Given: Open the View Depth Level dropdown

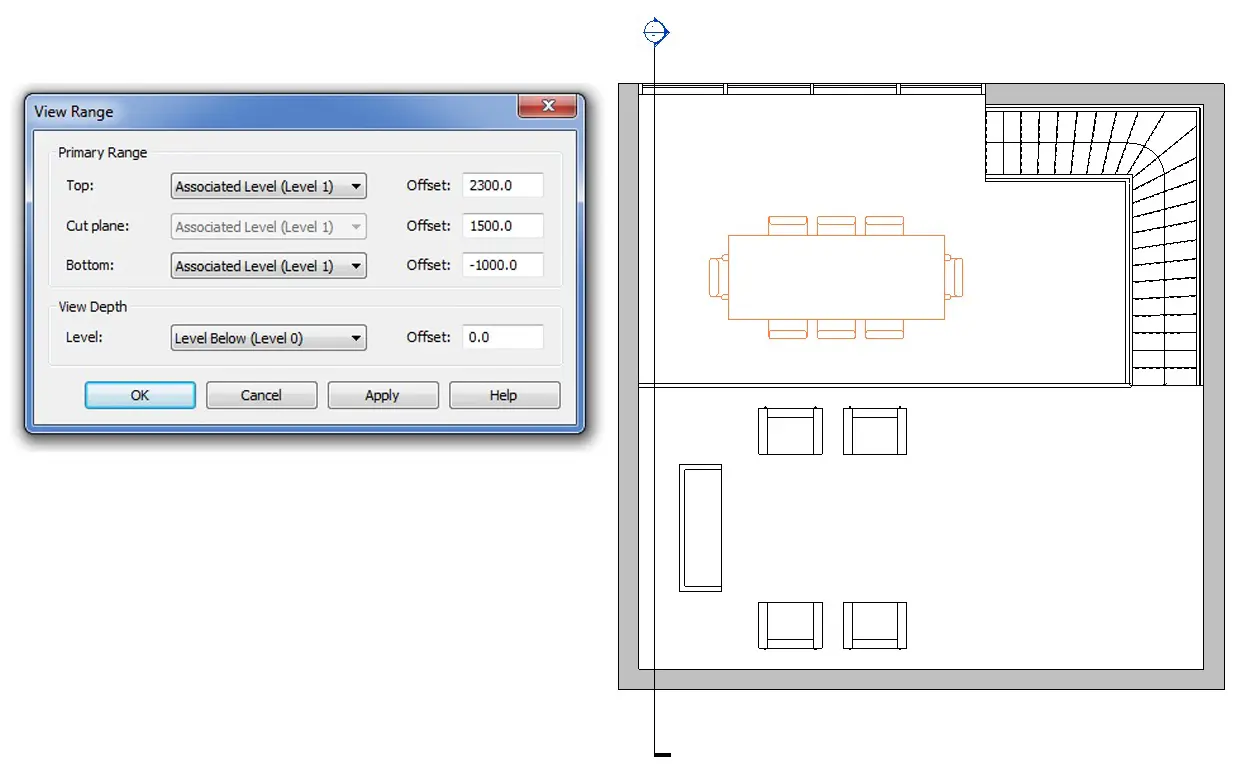Looking at the screenshot, I should tap(268, 338).
